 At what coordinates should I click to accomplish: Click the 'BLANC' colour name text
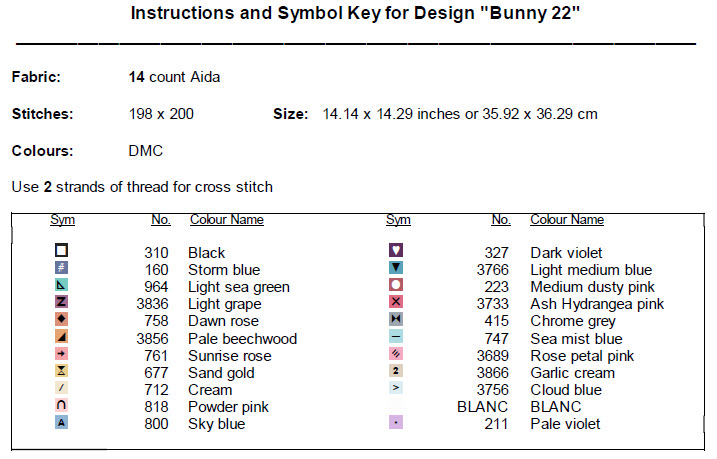556,407
